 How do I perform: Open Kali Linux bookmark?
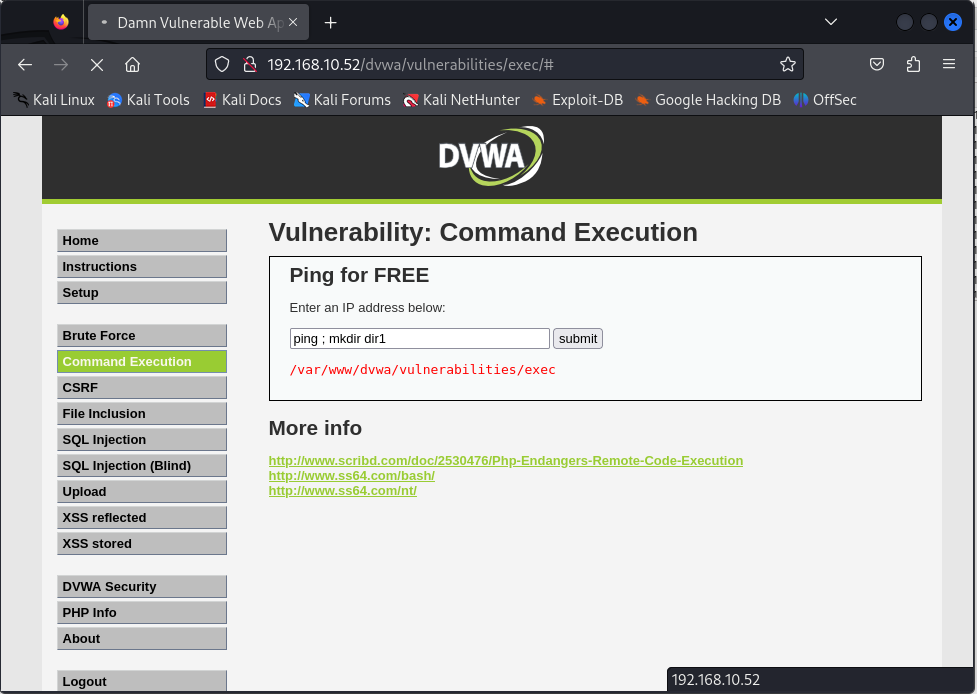[x=54, y=100]
